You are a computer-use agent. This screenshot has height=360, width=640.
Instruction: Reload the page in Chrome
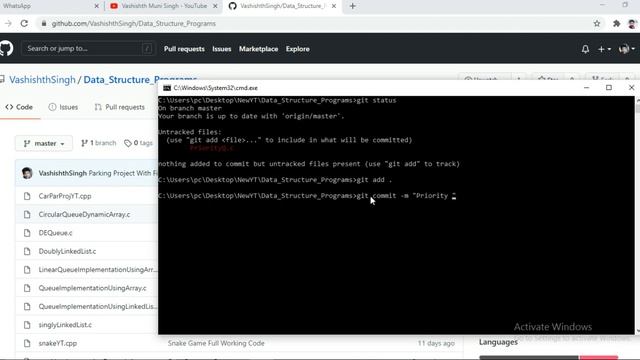point(24,24)
